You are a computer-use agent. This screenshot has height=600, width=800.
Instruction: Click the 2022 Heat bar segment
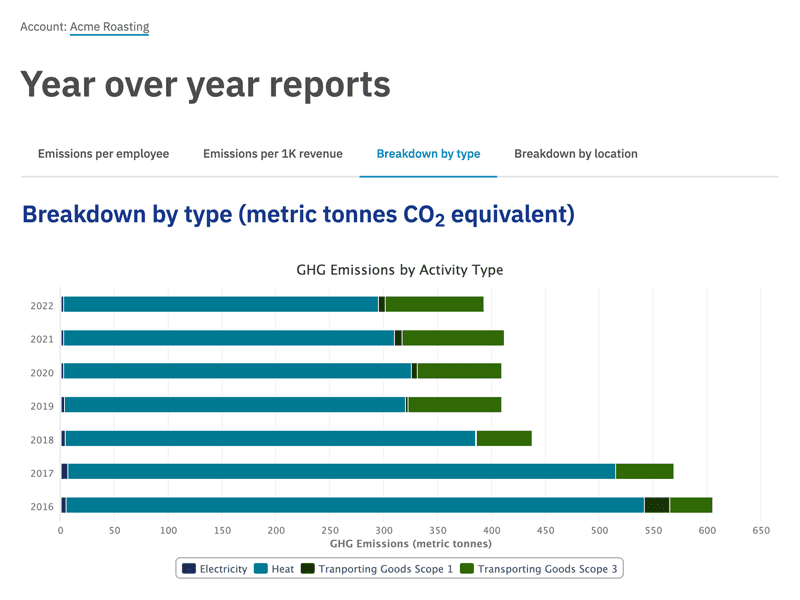[220, 304]
